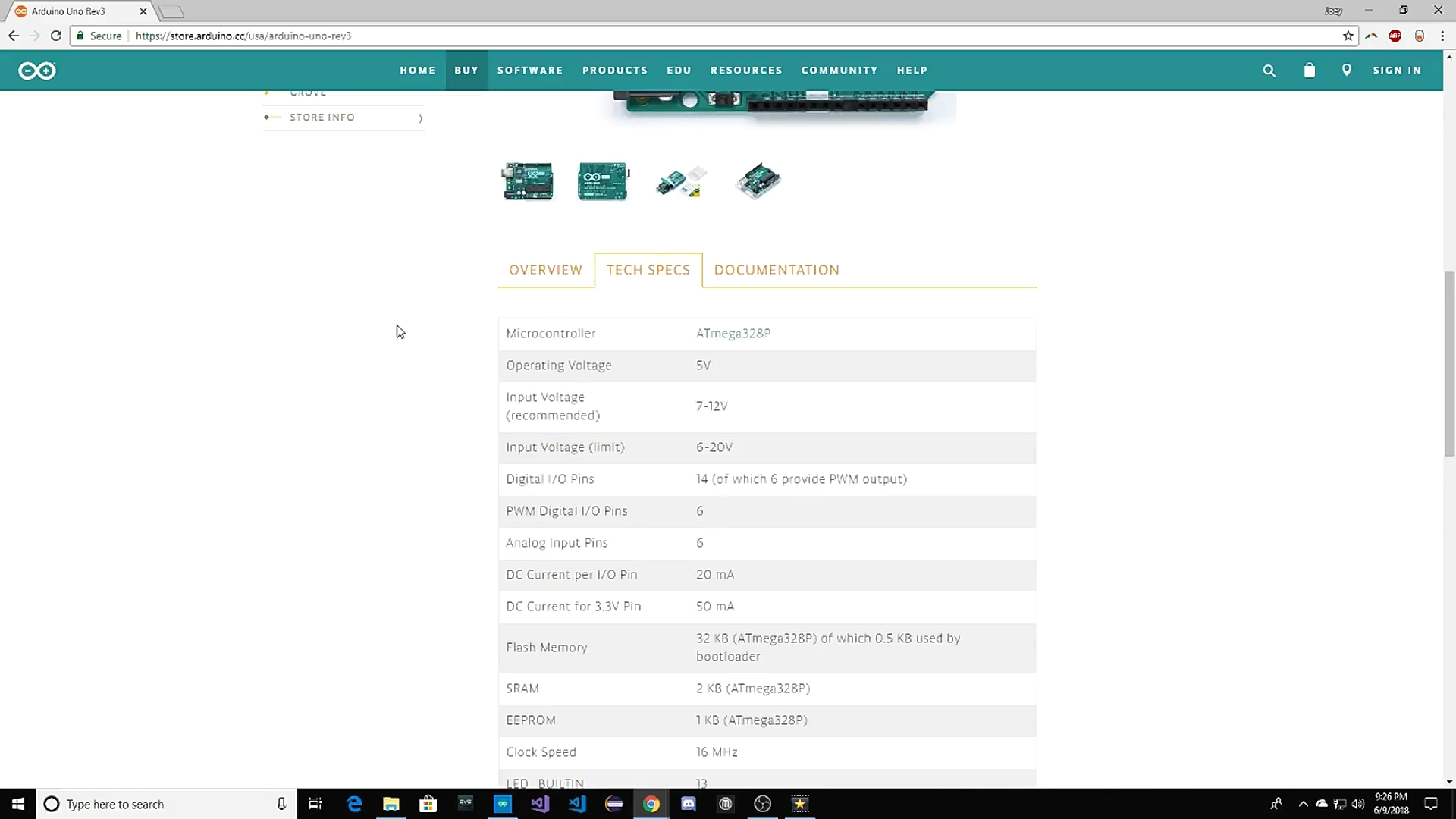This screenshot has height=819, width=1456.
Task: Open File Explorer from the taskbar
Action: pos(391,804)
